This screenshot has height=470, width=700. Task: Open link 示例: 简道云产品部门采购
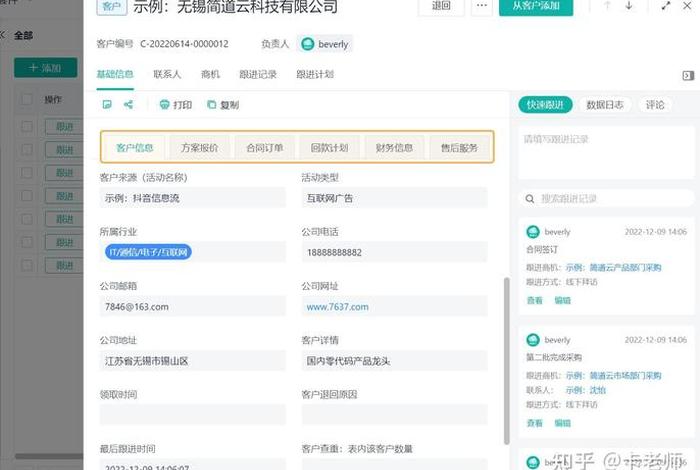click(613, 267)
